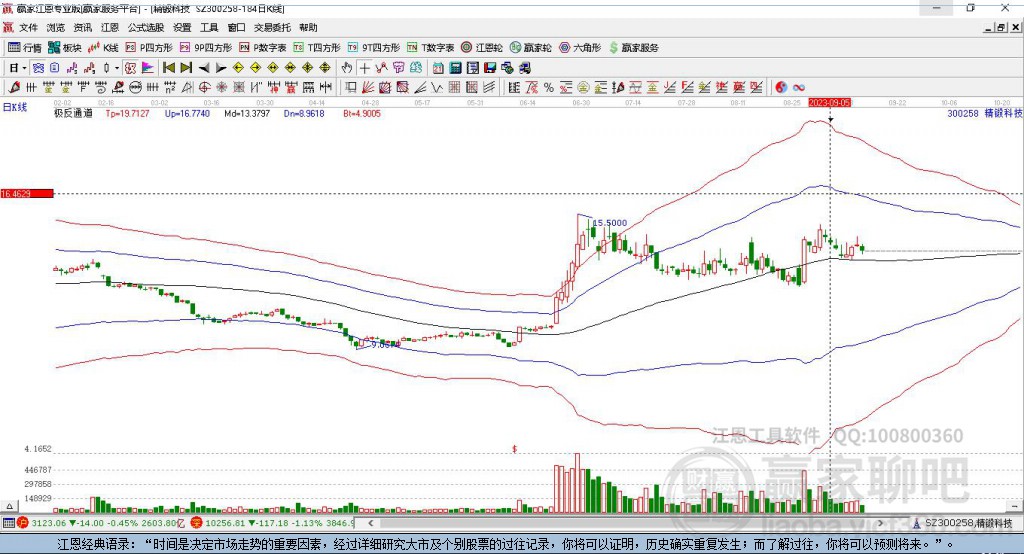Open the 公式选股 menu
The height and width of the screenshot is (554, 1024).
146,27
